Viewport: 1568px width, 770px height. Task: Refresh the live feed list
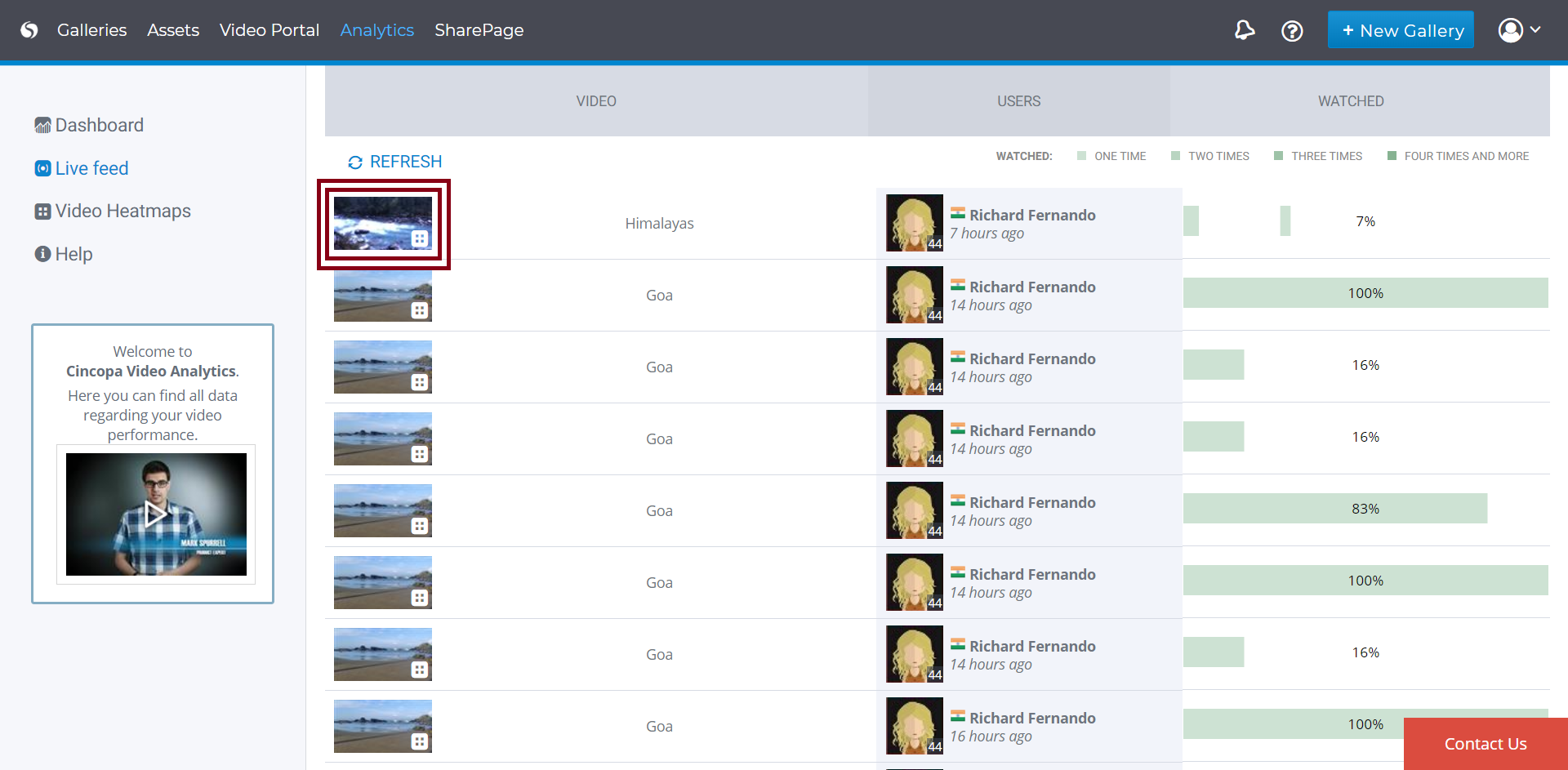pyautogui.click(x=395, y=162)
